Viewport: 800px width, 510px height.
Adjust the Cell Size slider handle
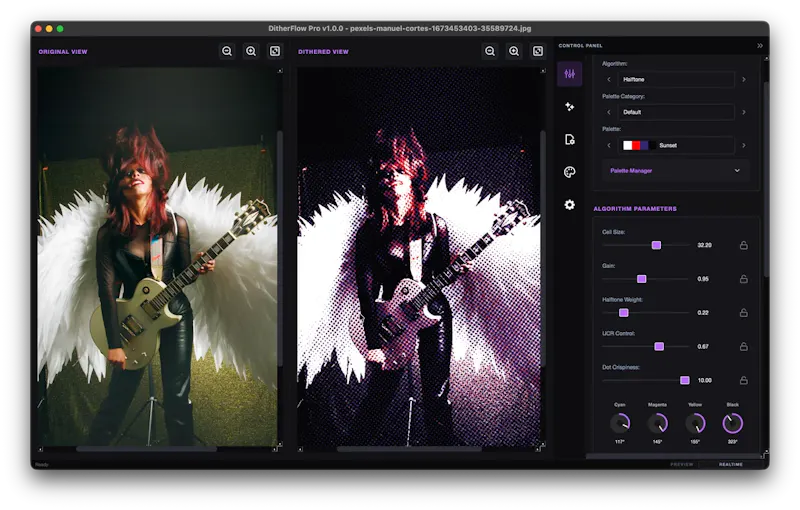[x=657, y=245]
